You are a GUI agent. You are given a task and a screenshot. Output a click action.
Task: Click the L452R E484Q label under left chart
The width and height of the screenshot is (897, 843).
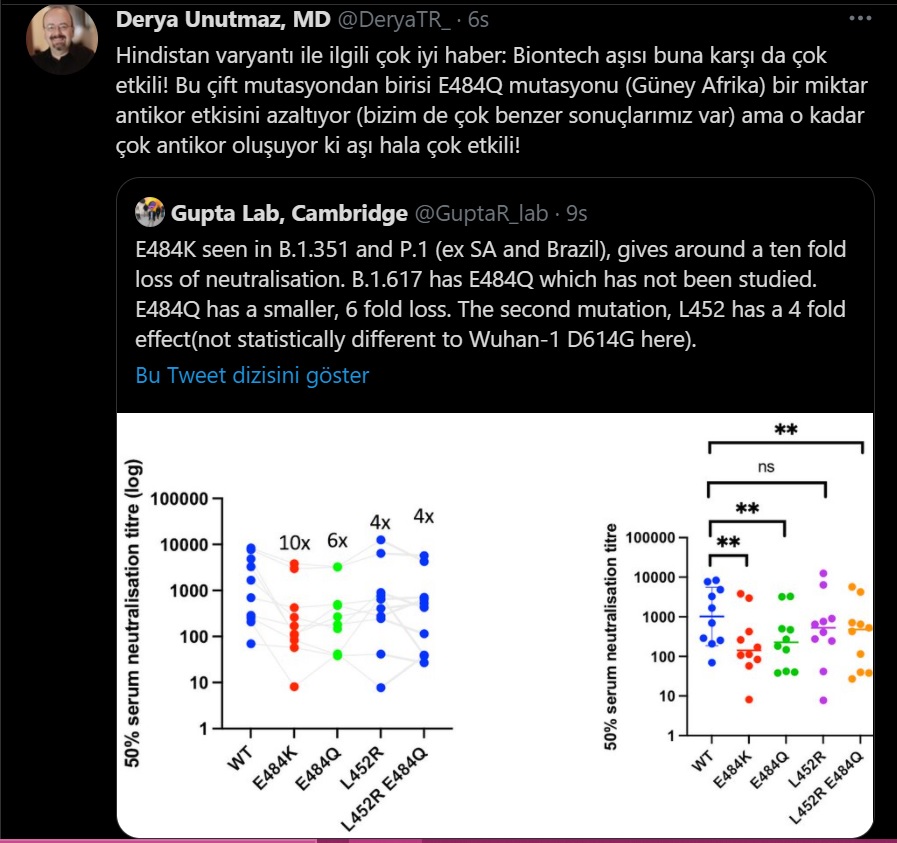384,788
